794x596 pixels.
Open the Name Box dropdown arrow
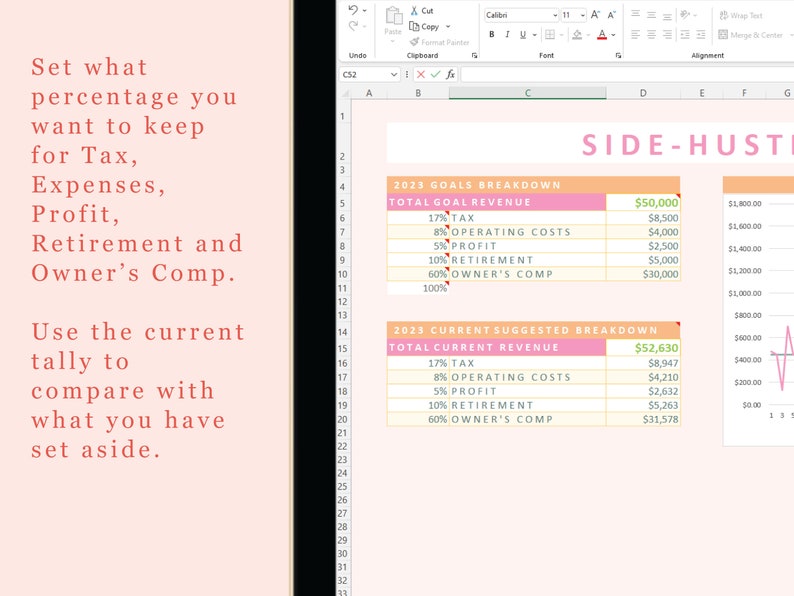coord(394,75)
